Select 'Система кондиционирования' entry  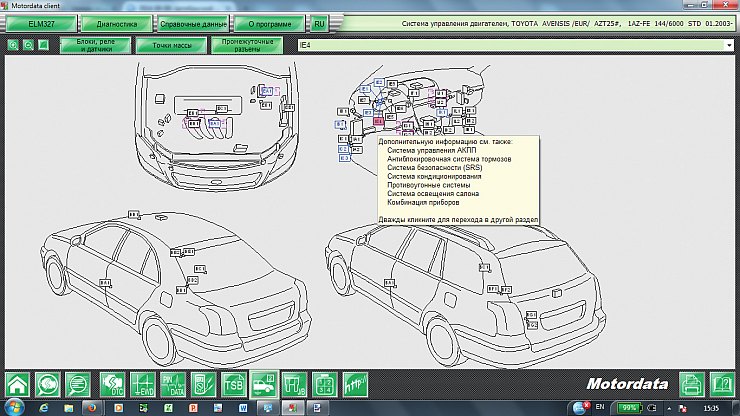click(x=434, y=176)
